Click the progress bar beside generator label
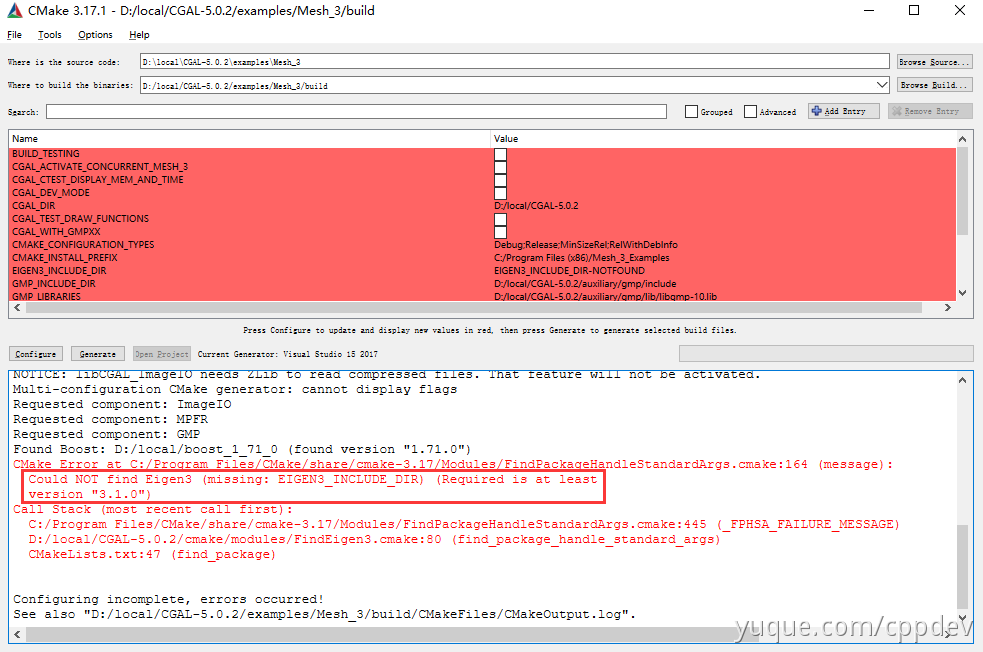 pos(826,354)
